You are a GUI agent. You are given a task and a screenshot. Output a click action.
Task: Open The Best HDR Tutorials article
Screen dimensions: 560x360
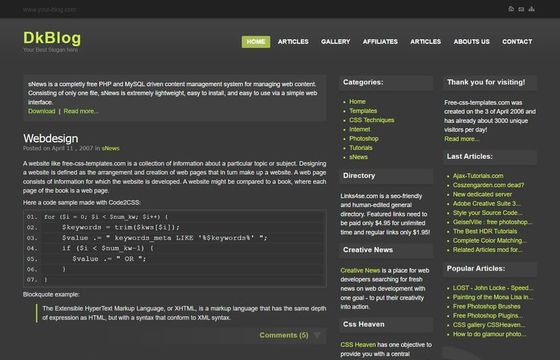click(x=485, y=231)
